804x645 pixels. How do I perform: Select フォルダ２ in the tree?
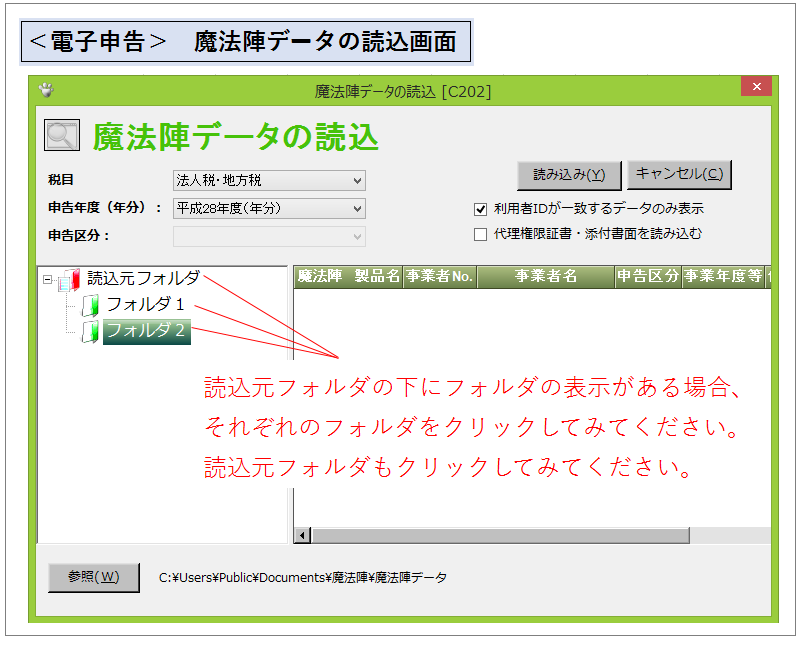(147, 331)
